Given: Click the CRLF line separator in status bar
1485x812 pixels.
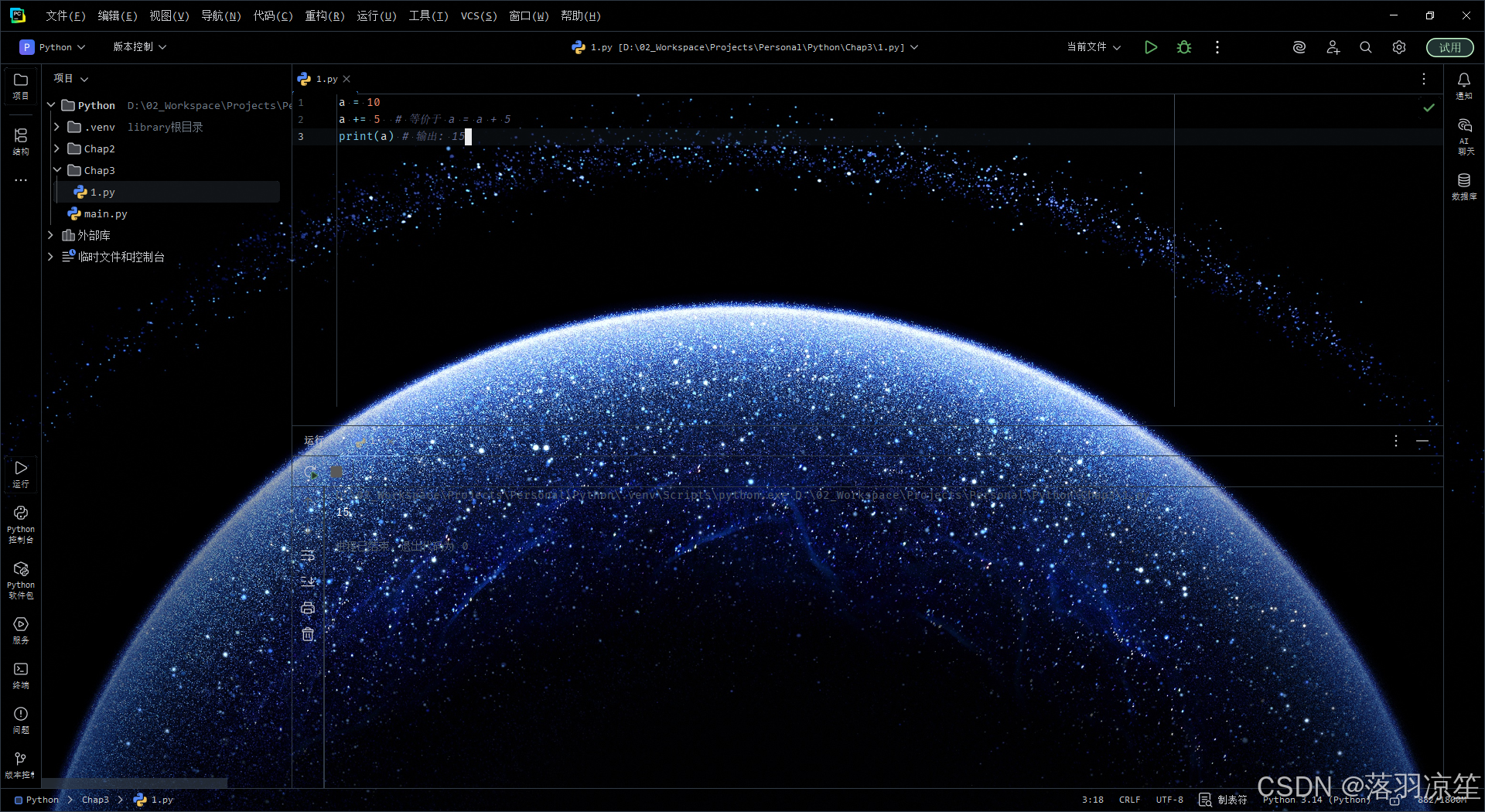Looking at the screenshot, I should pyautogui.click(x=1129, y=800).
